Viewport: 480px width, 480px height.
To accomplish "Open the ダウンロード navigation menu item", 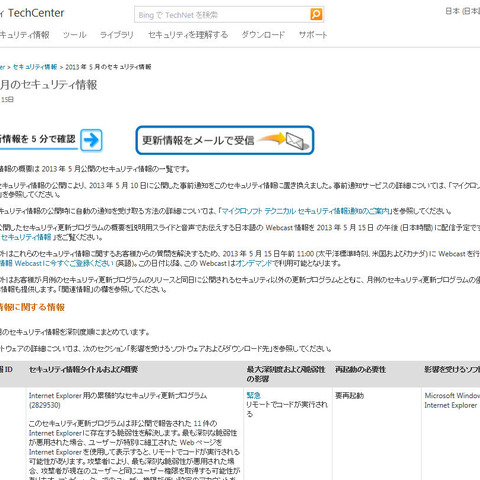I will [263, 35].
